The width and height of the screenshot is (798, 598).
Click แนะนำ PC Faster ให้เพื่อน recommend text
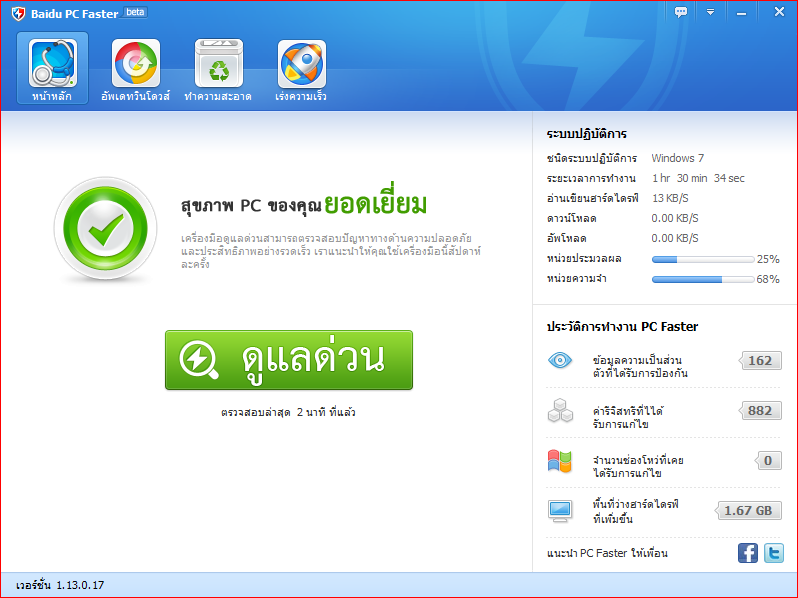[x=607, y=553]
